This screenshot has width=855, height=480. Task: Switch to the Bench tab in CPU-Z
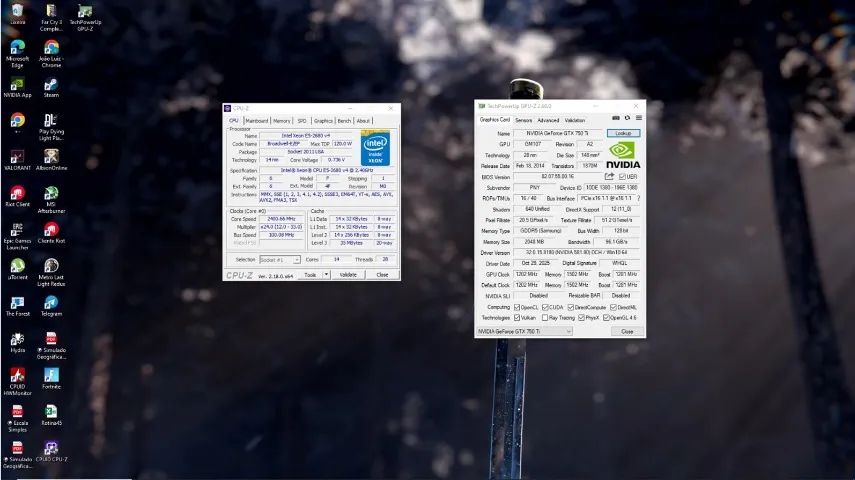coord(344,121)
